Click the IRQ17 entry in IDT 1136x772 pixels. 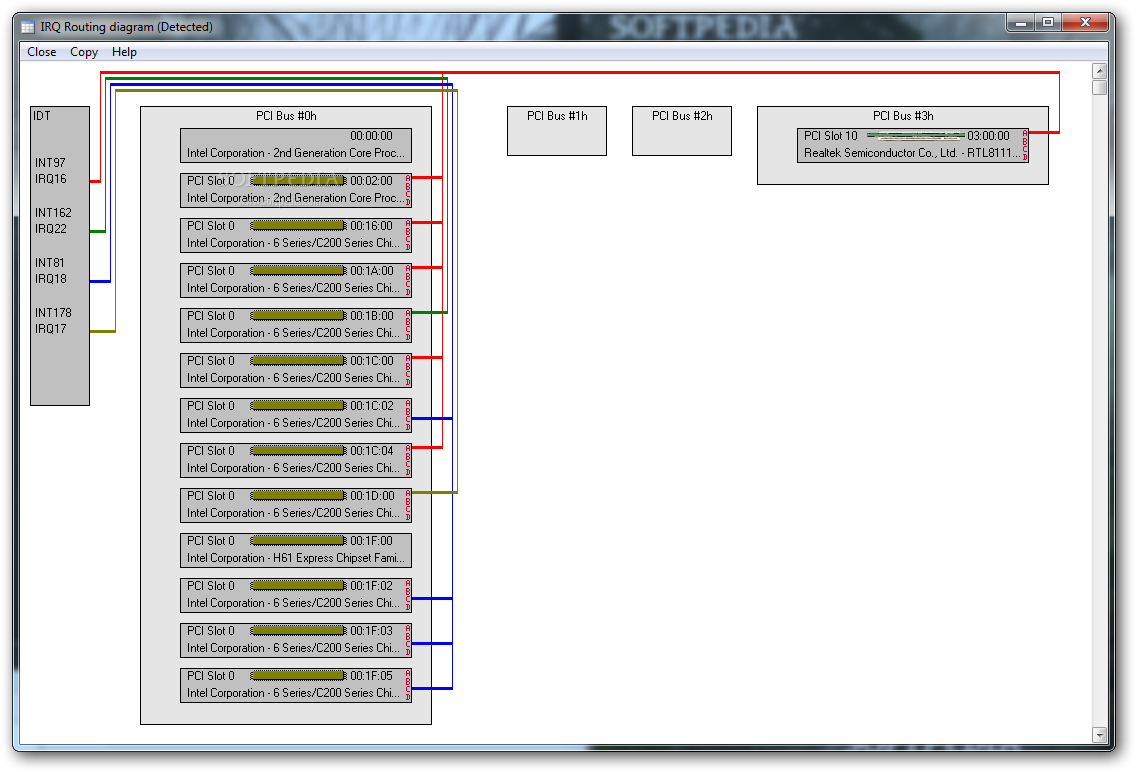pyautogui.click(x=51, y=329)
